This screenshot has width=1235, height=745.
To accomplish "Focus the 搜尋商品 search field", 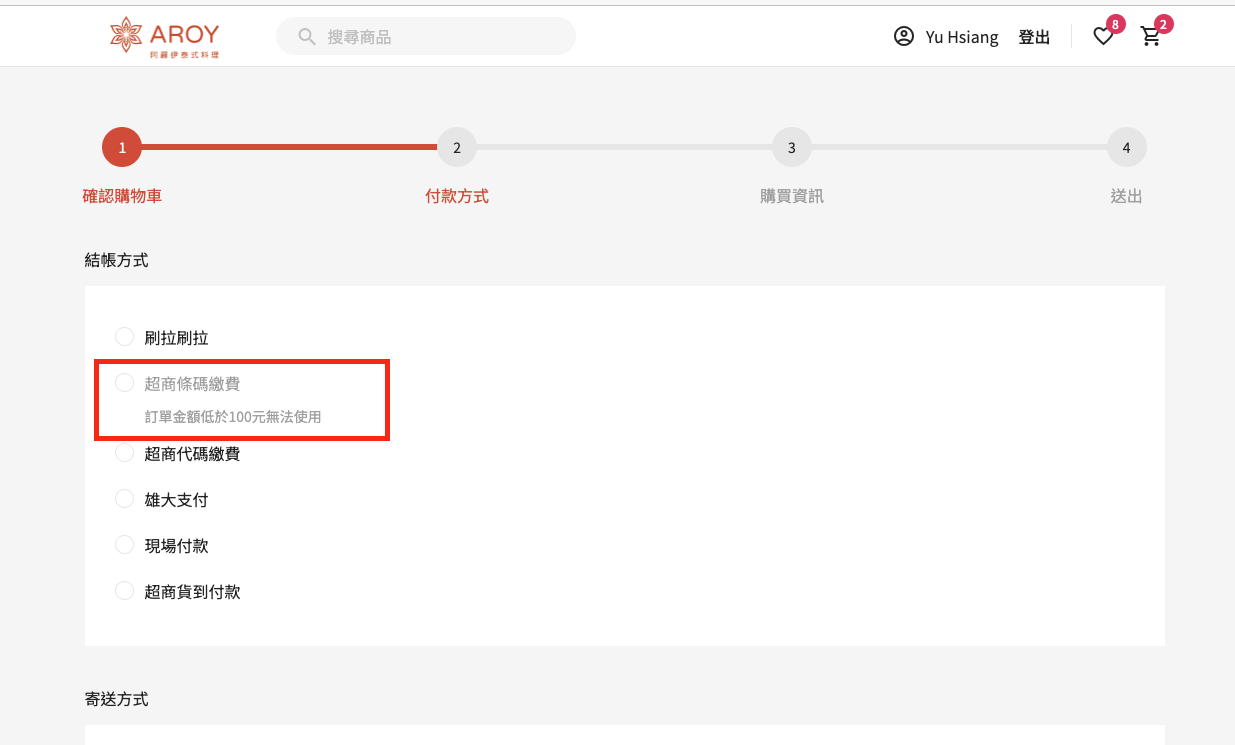I will click(440, 37).
